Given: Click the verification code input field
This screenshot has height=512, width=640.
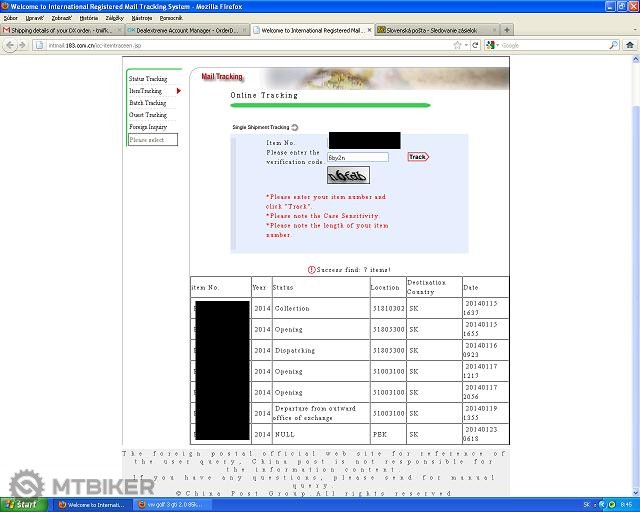Looking at the screenshot, I should coord(357,157).
